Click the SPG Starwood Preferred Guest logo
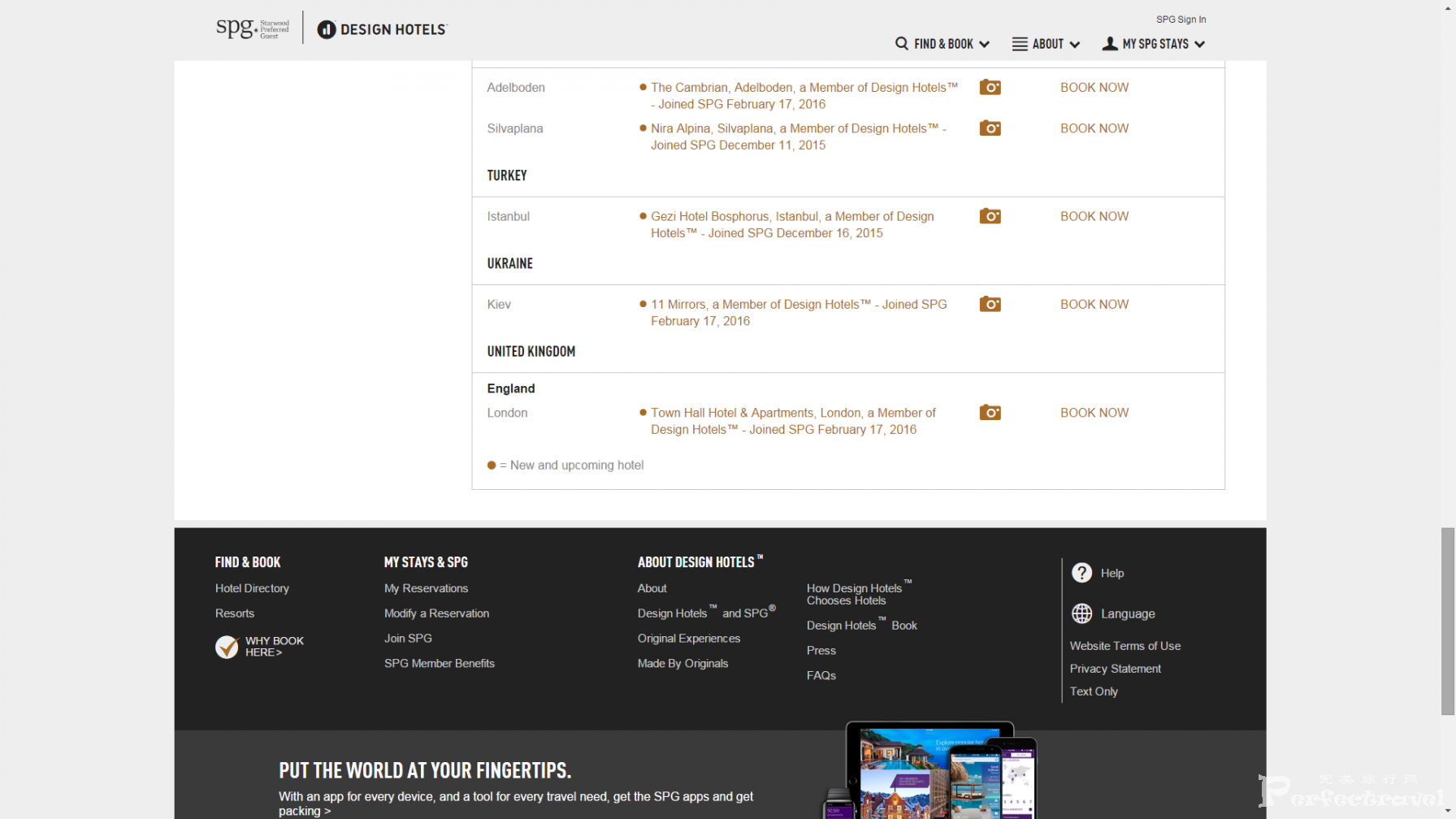 253,28
